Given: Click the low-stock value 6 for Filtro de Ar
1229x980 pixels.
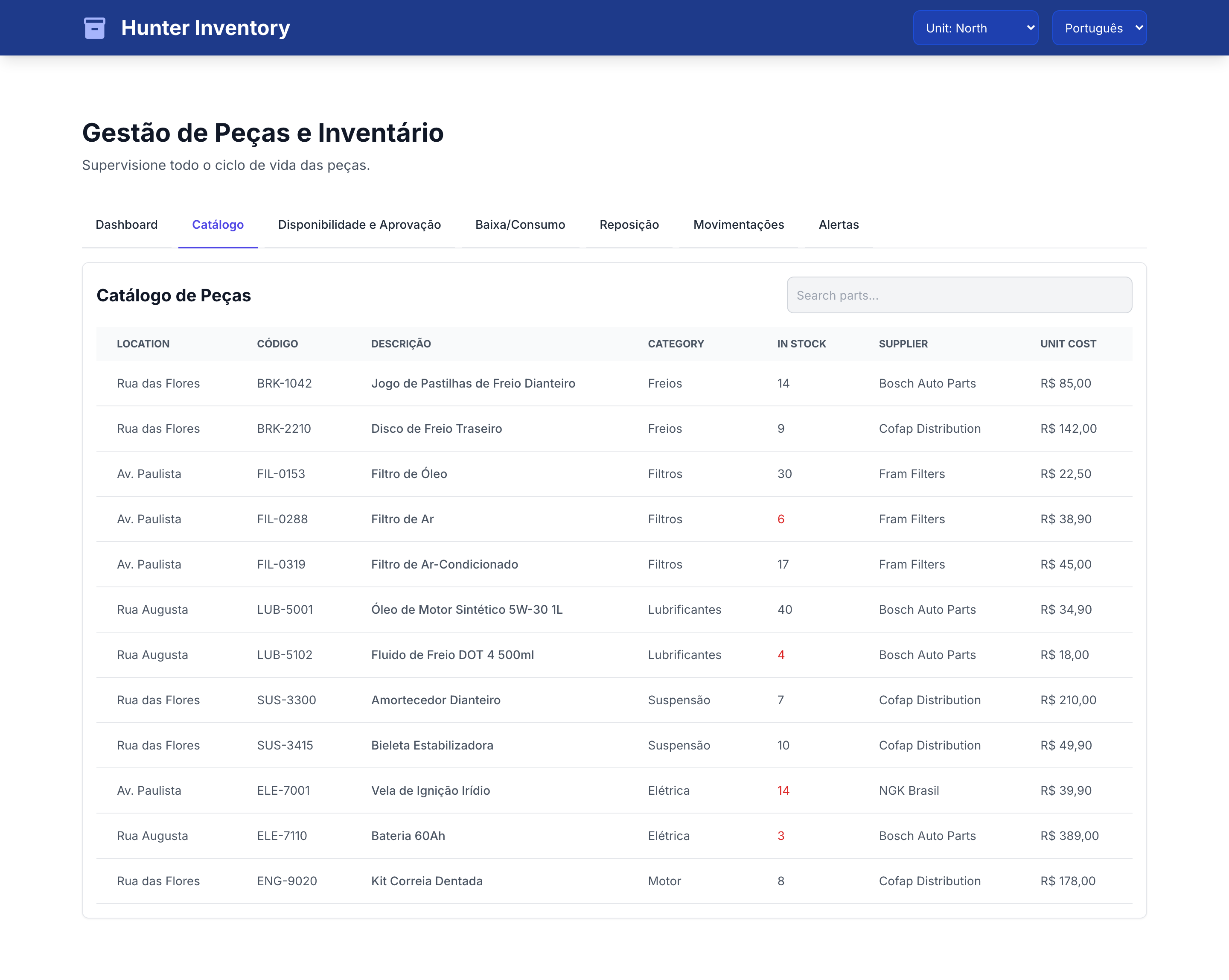Looking at the screenshot, I should click(781, 519).
